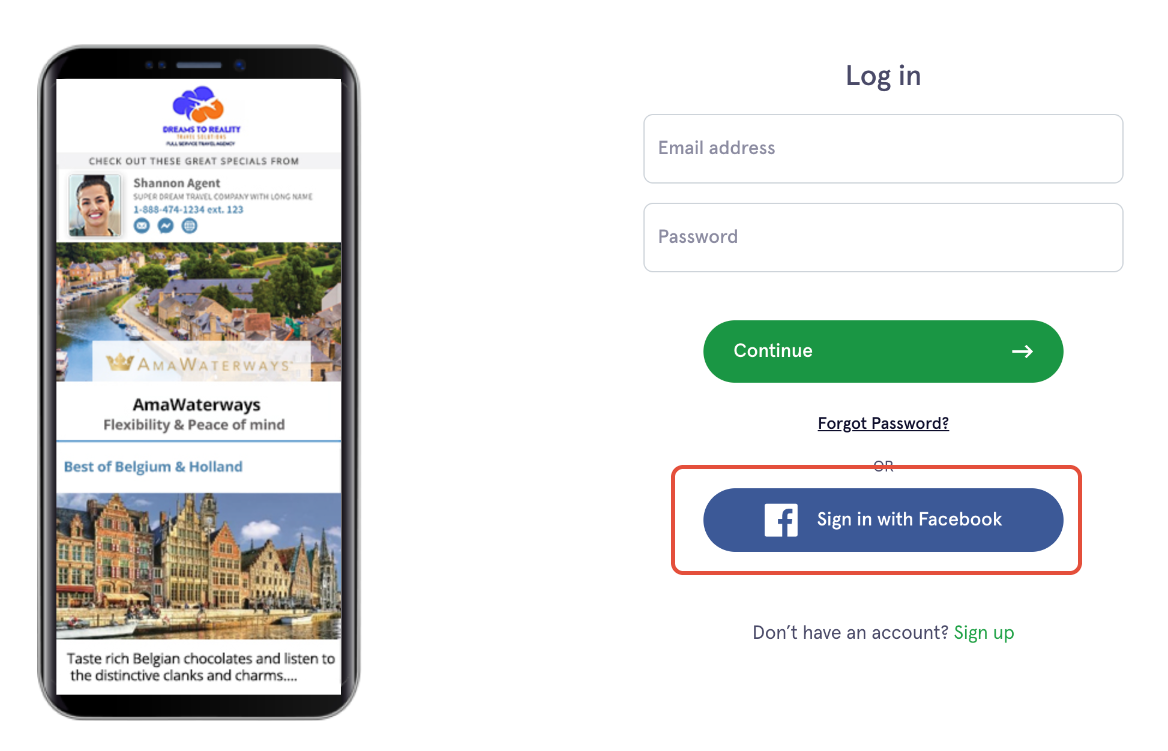1168x751 pixels.
Task: Click the river village aerial photo
Action: (199, 311)
